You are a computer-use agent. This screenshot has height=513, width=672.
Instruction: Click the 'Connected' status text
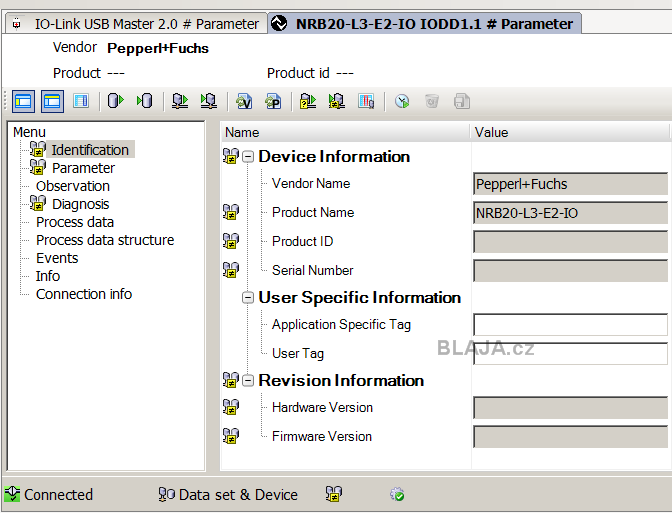coord(58,495)
